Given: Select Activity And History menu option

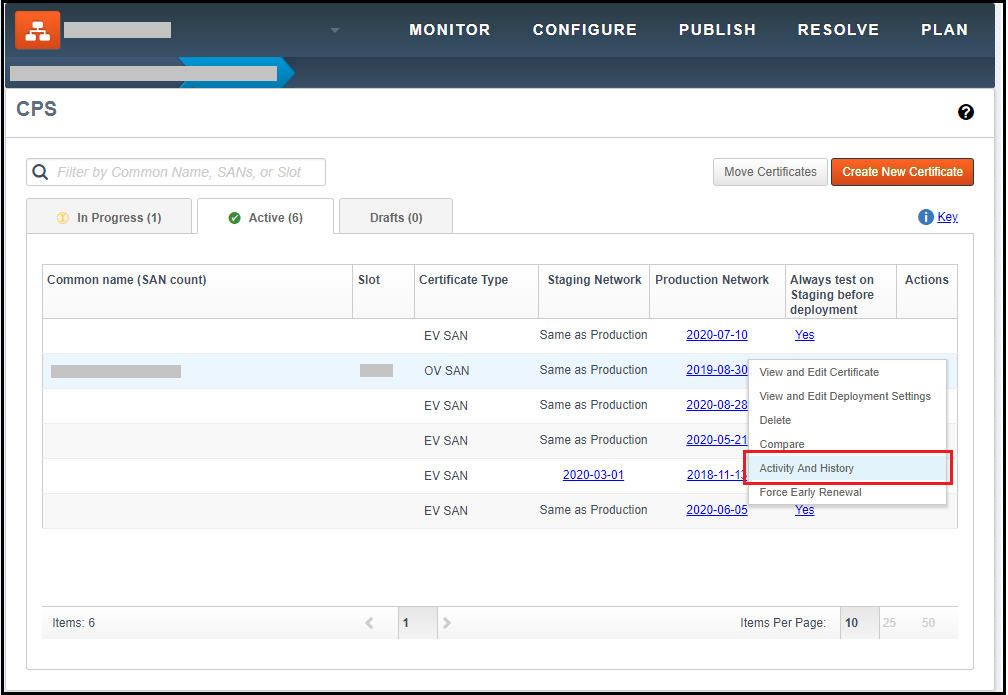Looking at the screenshot, I should pos(806,468).
